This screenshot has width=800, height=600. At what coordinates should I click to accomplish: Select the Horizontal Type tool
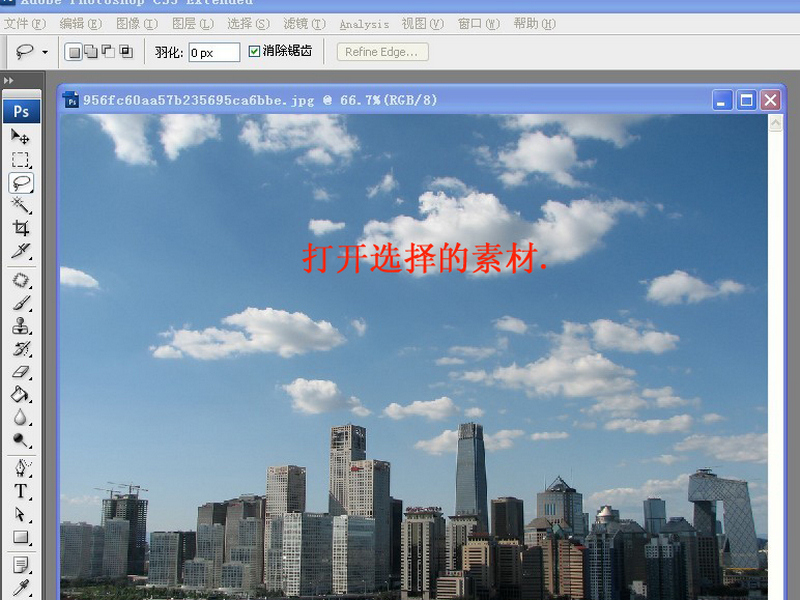(20, 491)
